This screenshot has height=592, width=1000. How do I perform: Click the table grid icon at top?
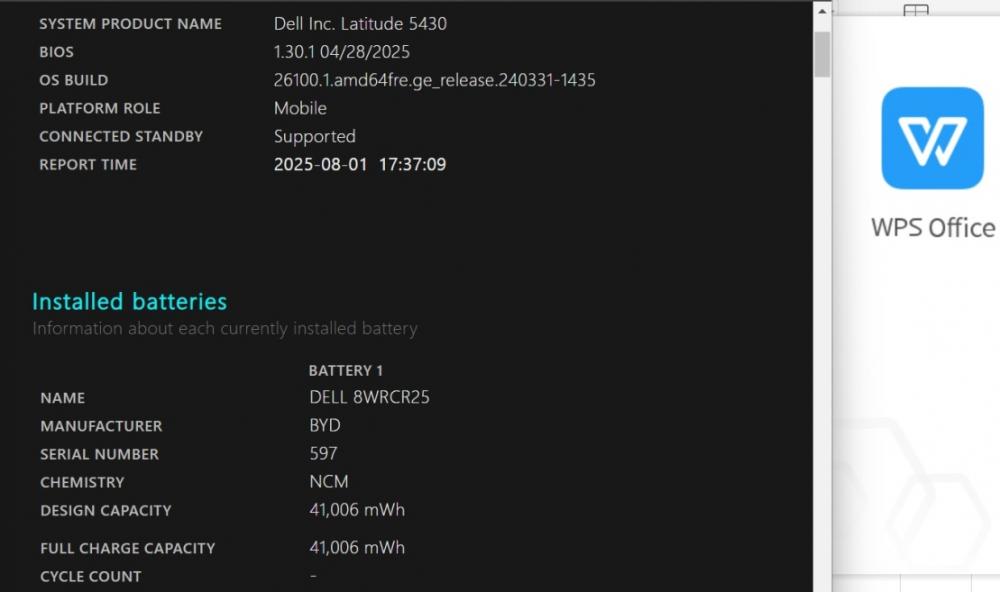(916, 10)
